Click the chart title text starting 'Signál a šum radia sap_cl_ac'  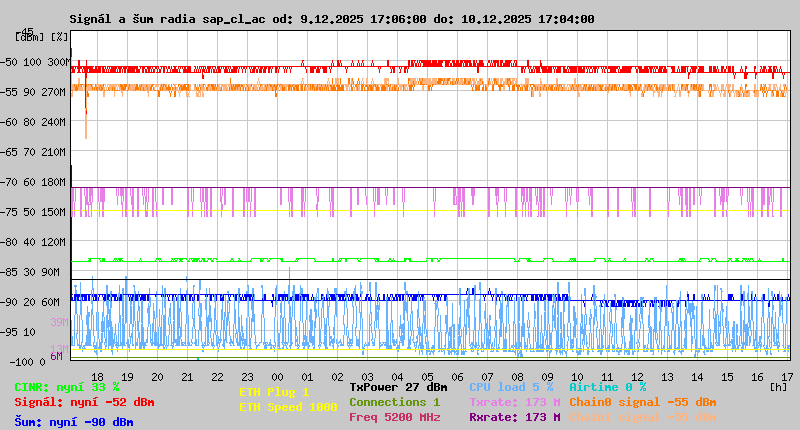(x=332, y=19)
